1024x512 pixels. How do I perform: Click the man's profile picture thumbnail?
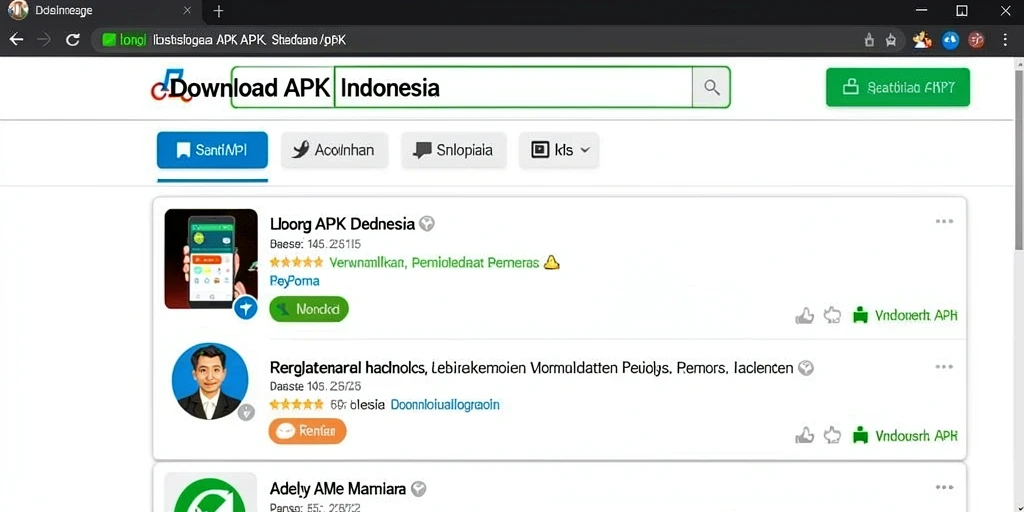[210, 381]
